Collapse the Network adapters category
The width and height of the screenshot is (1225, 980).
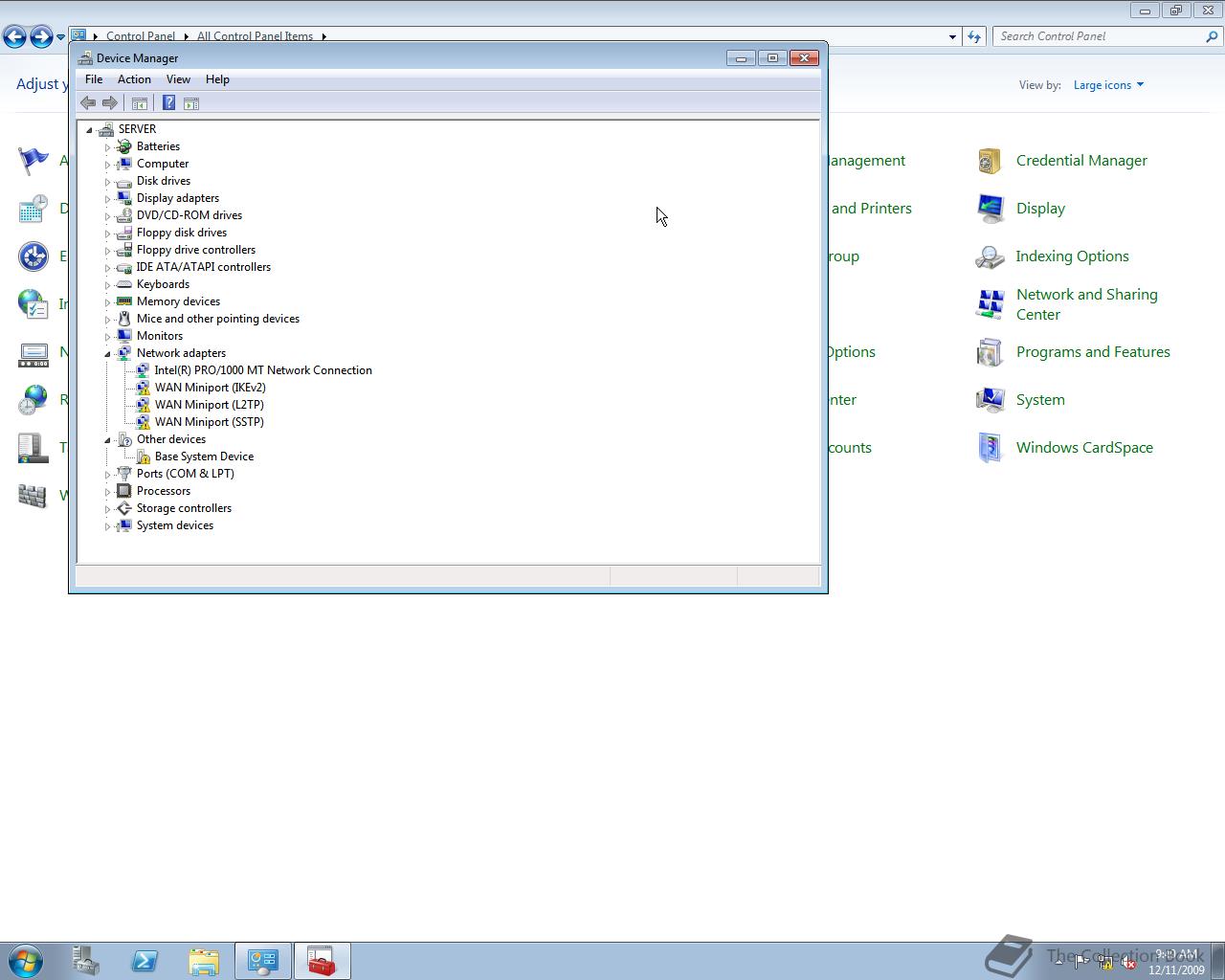pyautogui.click(x=107, y=353)
